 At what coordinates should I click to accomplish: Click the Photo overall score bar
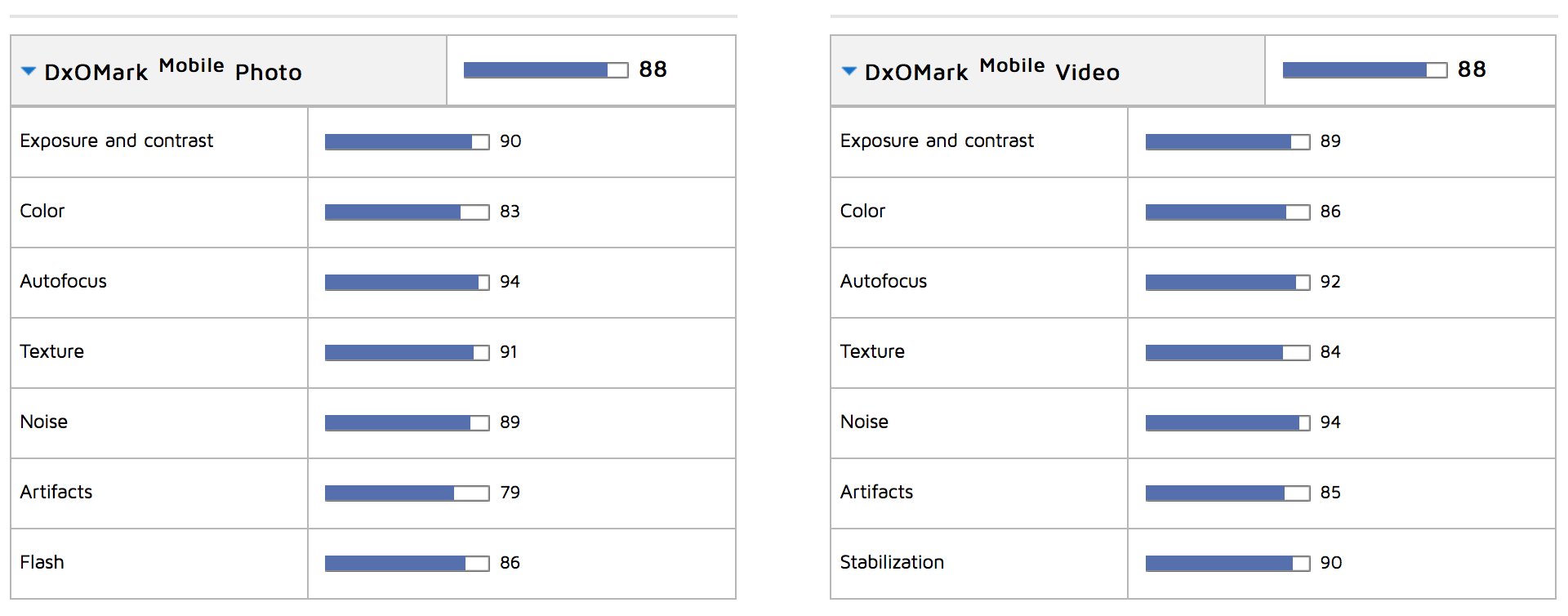pos(546,70)
